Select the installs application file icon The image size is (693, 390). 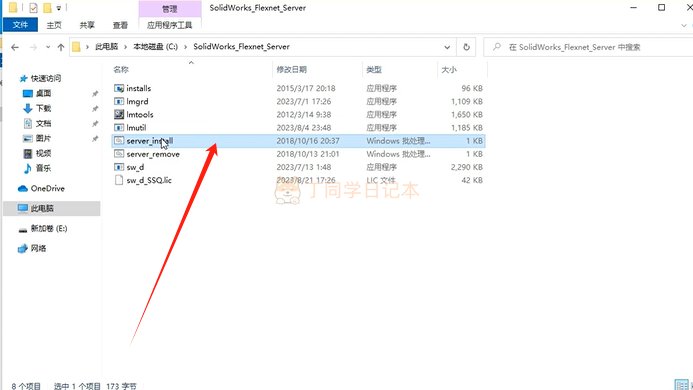click(x=118, y=88)
